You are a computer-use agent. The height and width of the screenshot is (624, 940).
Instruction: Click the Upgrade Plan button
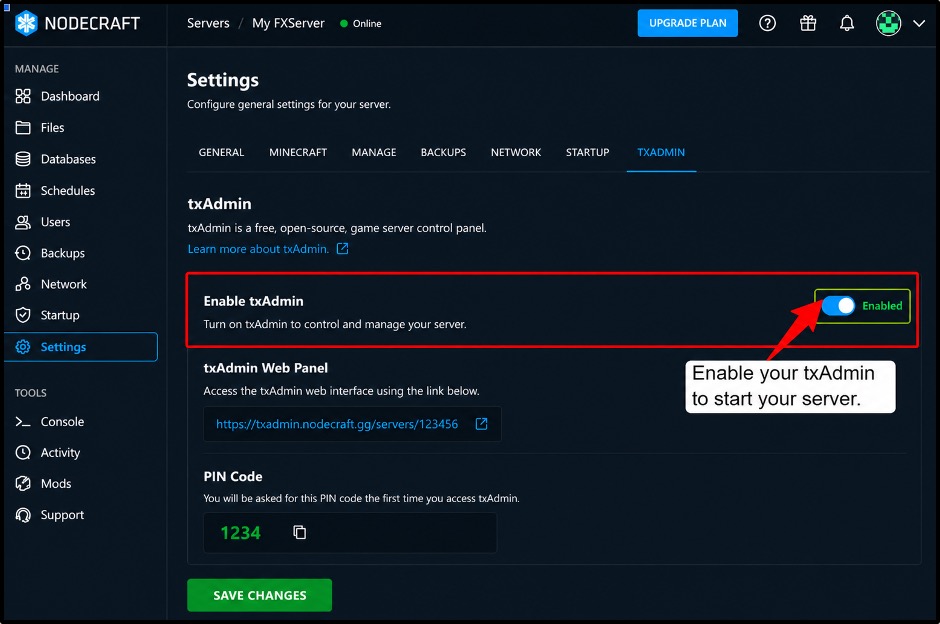688,23
